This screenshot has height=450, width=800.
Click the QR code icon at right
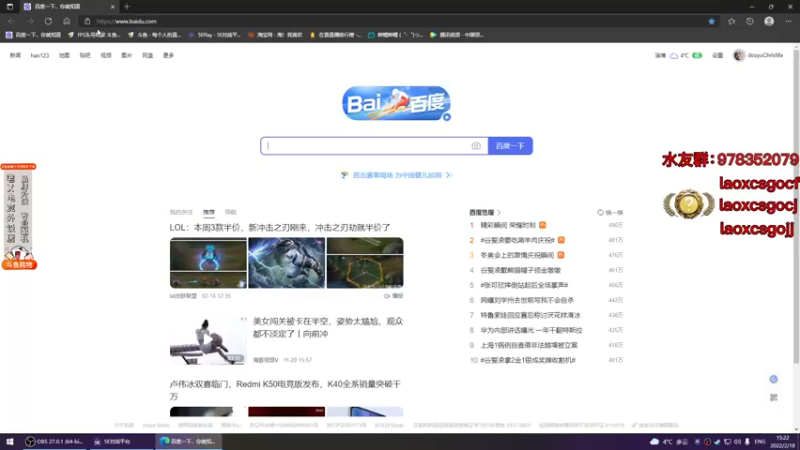point(773,397)
